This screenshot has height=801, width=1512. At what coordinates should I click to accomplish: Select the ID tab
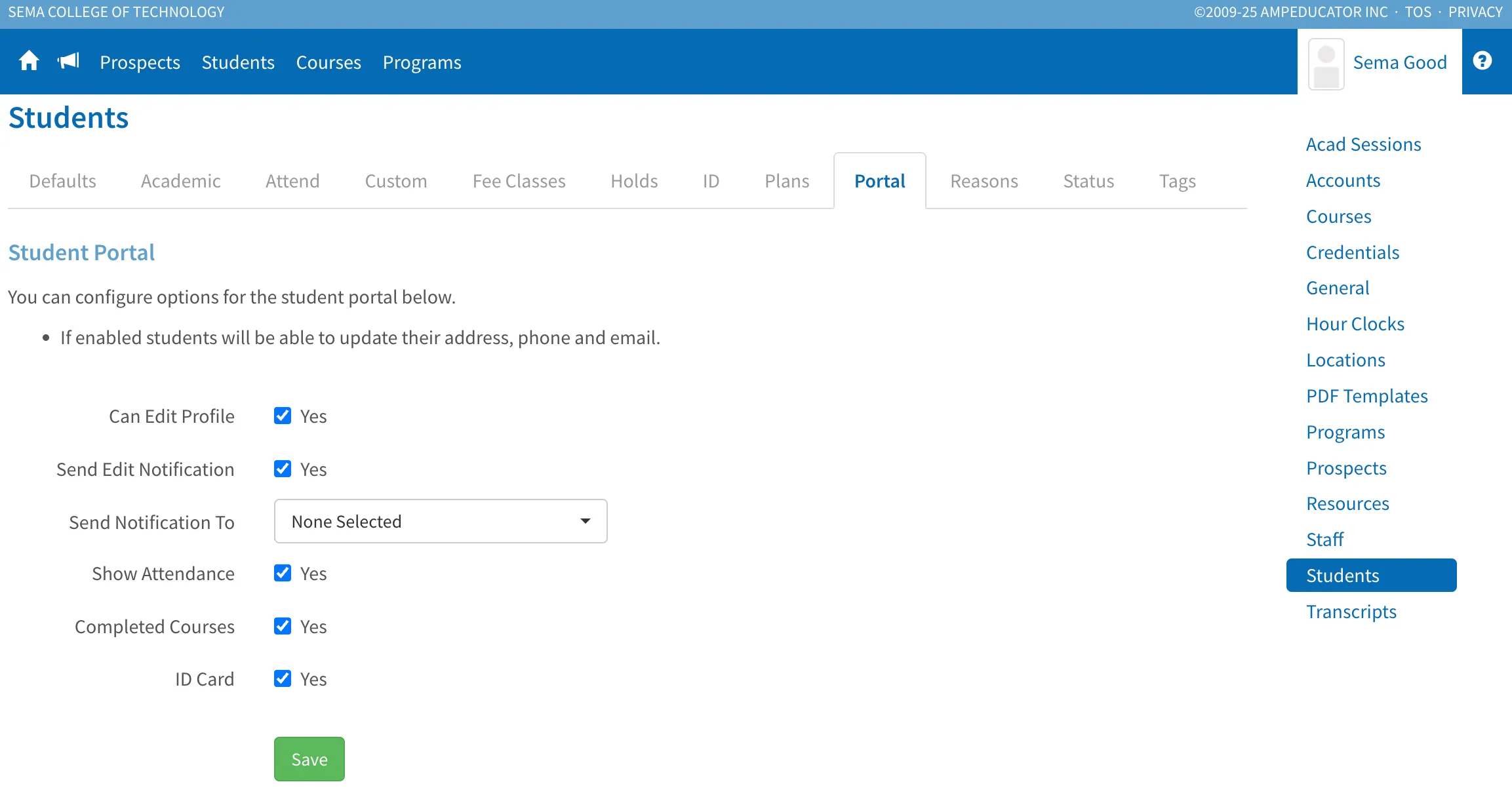coord(711,181)
